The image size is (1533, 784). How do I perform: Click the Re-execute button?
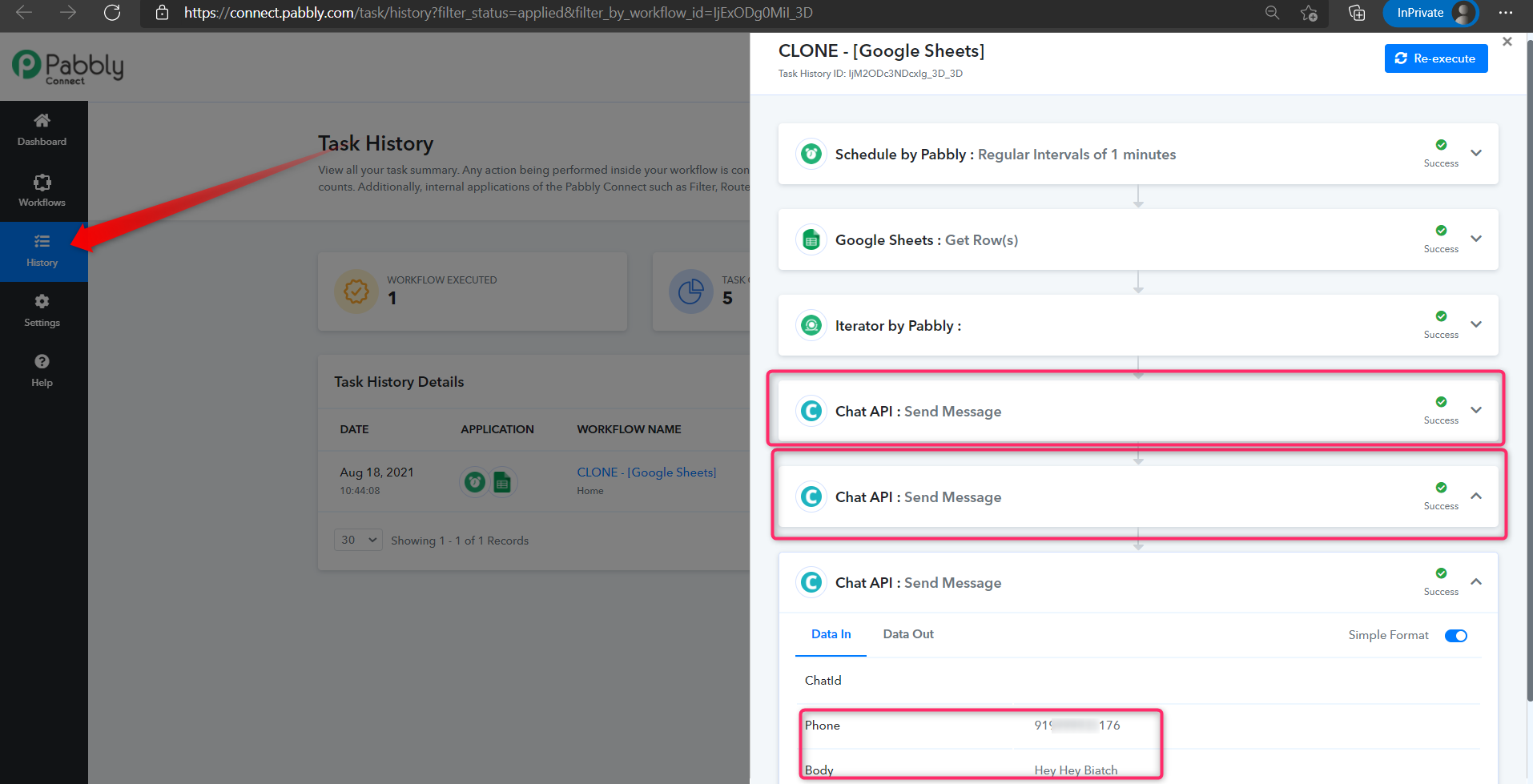pyautogui.click(x=1436, y=58)
